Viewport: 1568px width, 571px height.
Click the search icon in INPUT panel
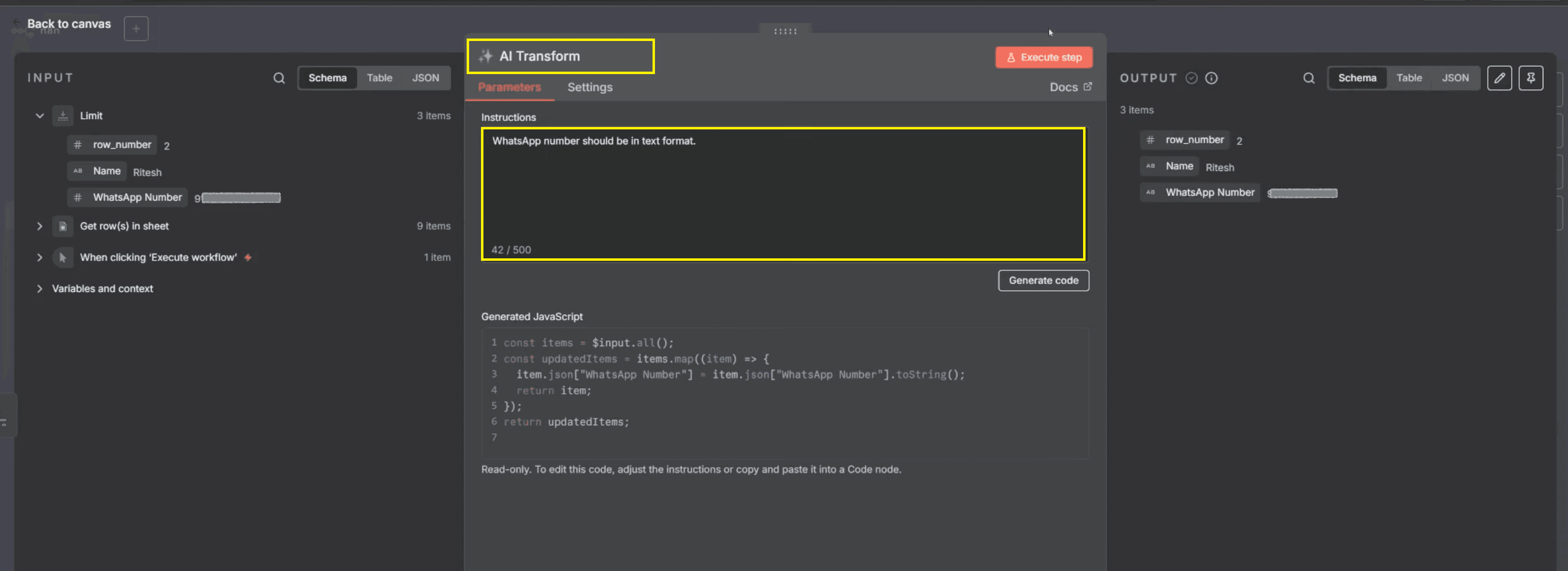(x=279, y=78)
